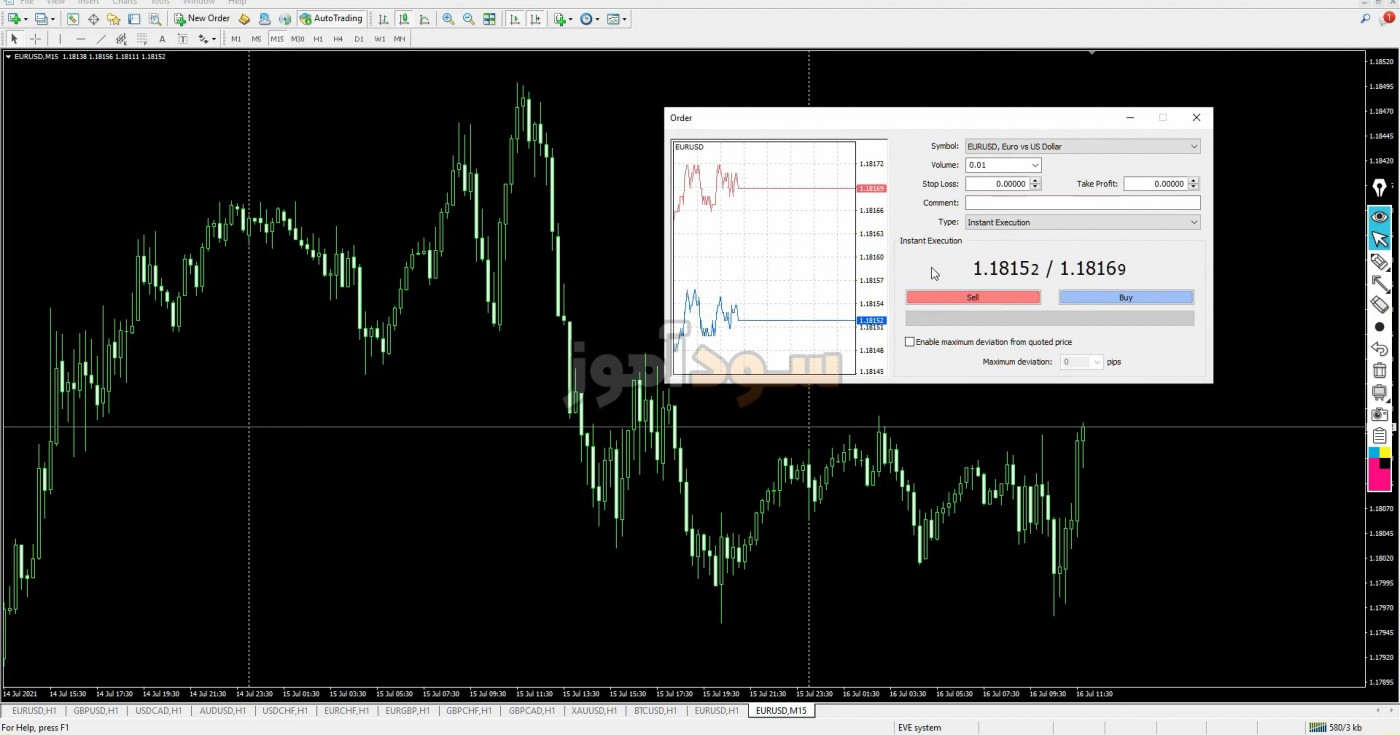Screen dimensions: 1400x735
Task: Show the Market Watch window icon
Action: point(73,18)
